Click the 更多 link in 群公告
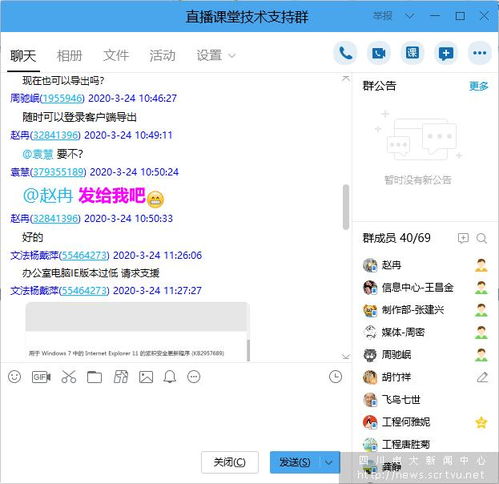Screen dimensions: 499x484 pyautogui.click(x=478, y=86)
